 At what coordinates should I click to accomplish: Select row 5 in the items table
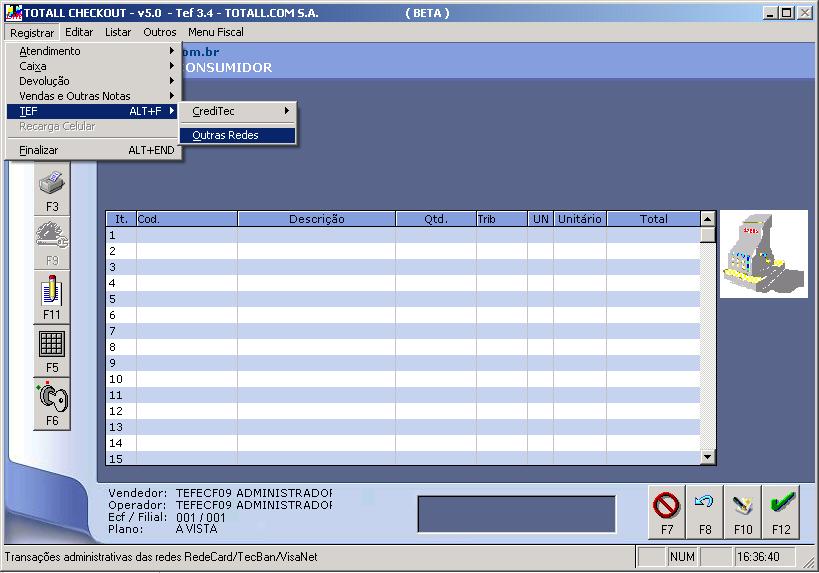(403, 299)
